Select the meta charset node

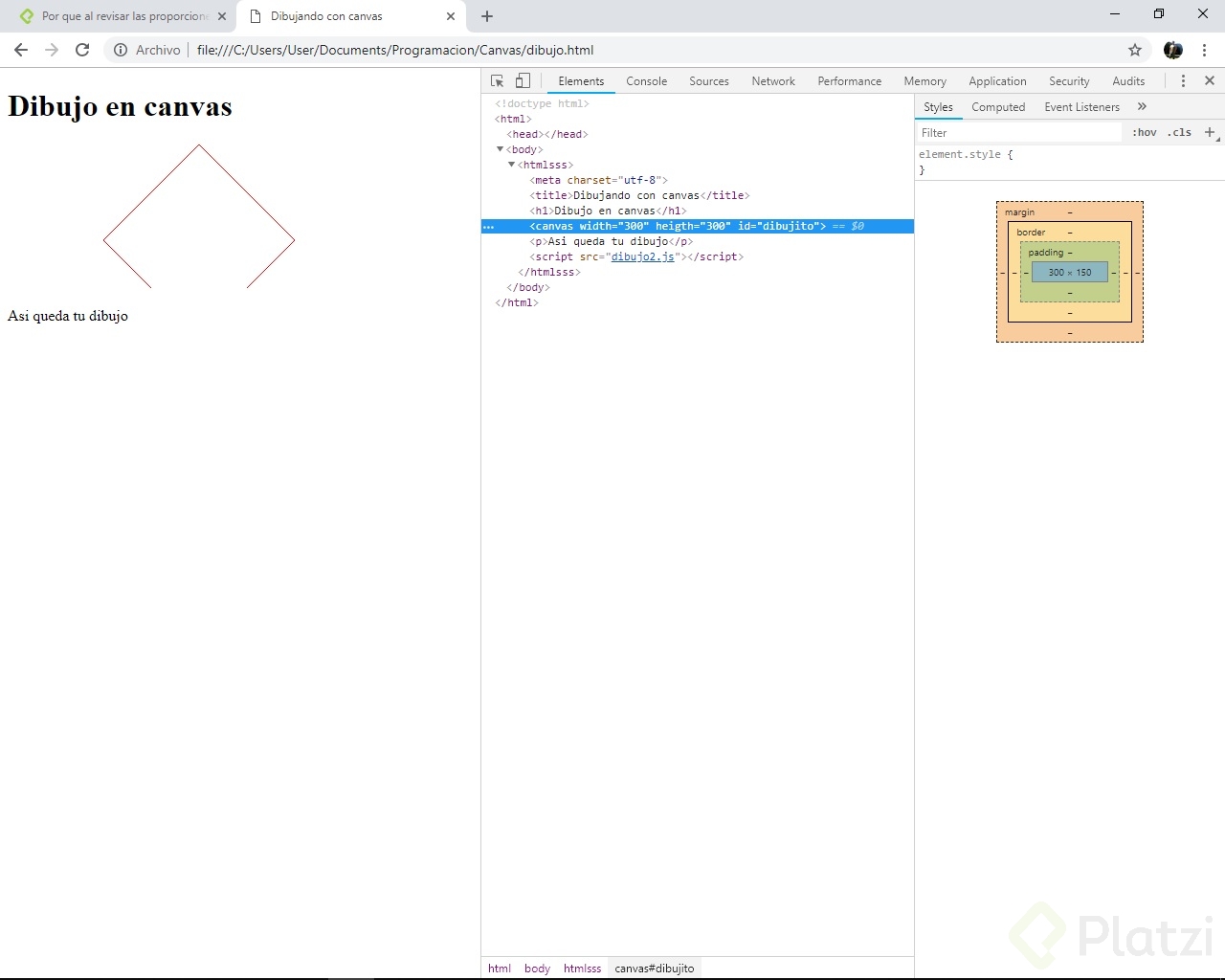(598, 180)
